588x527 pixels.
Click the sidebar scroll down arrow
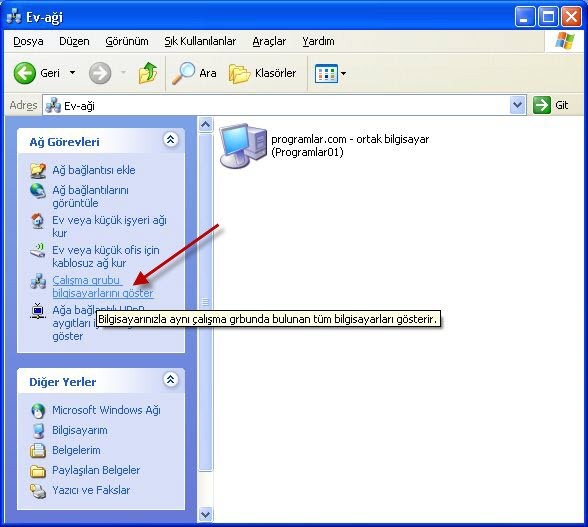(205, 514)
